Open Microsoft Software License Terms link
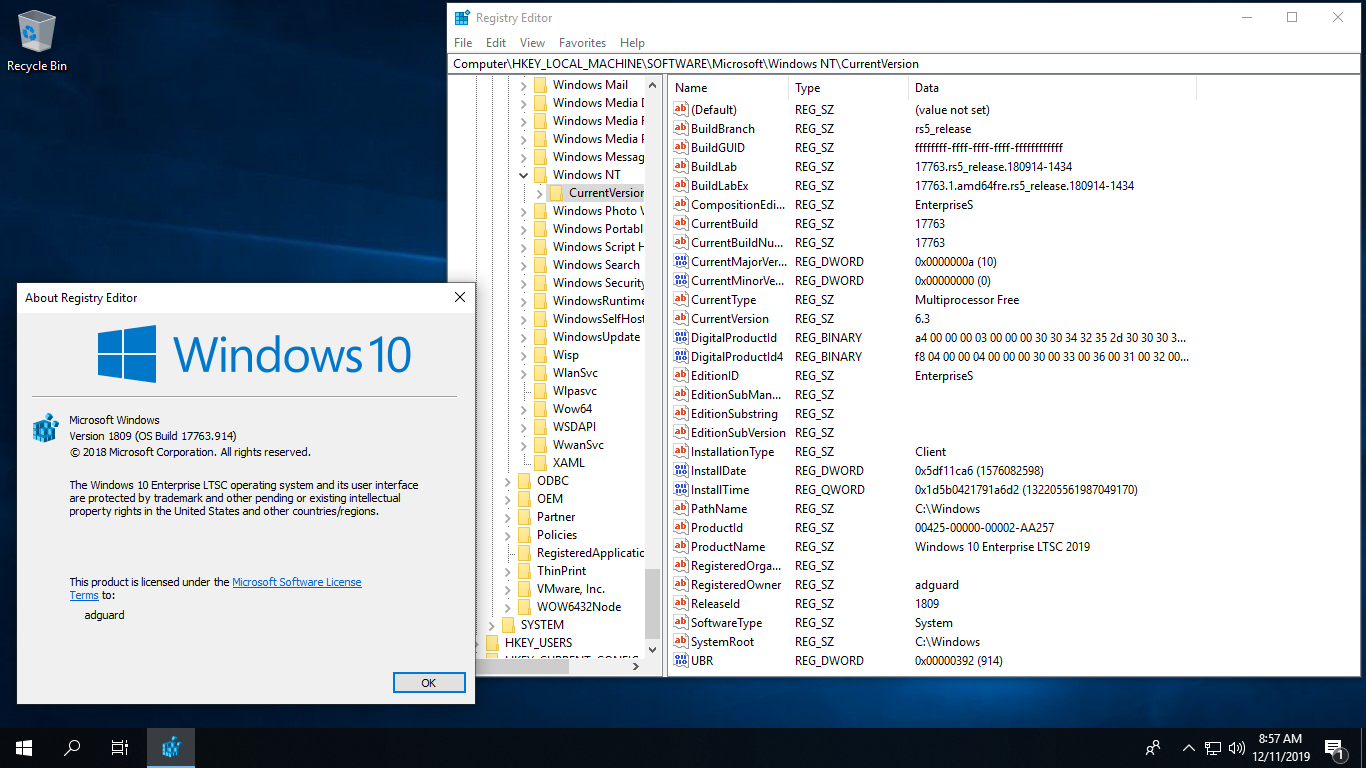This screenshot has height=768, width=1366. pos(297,582)
